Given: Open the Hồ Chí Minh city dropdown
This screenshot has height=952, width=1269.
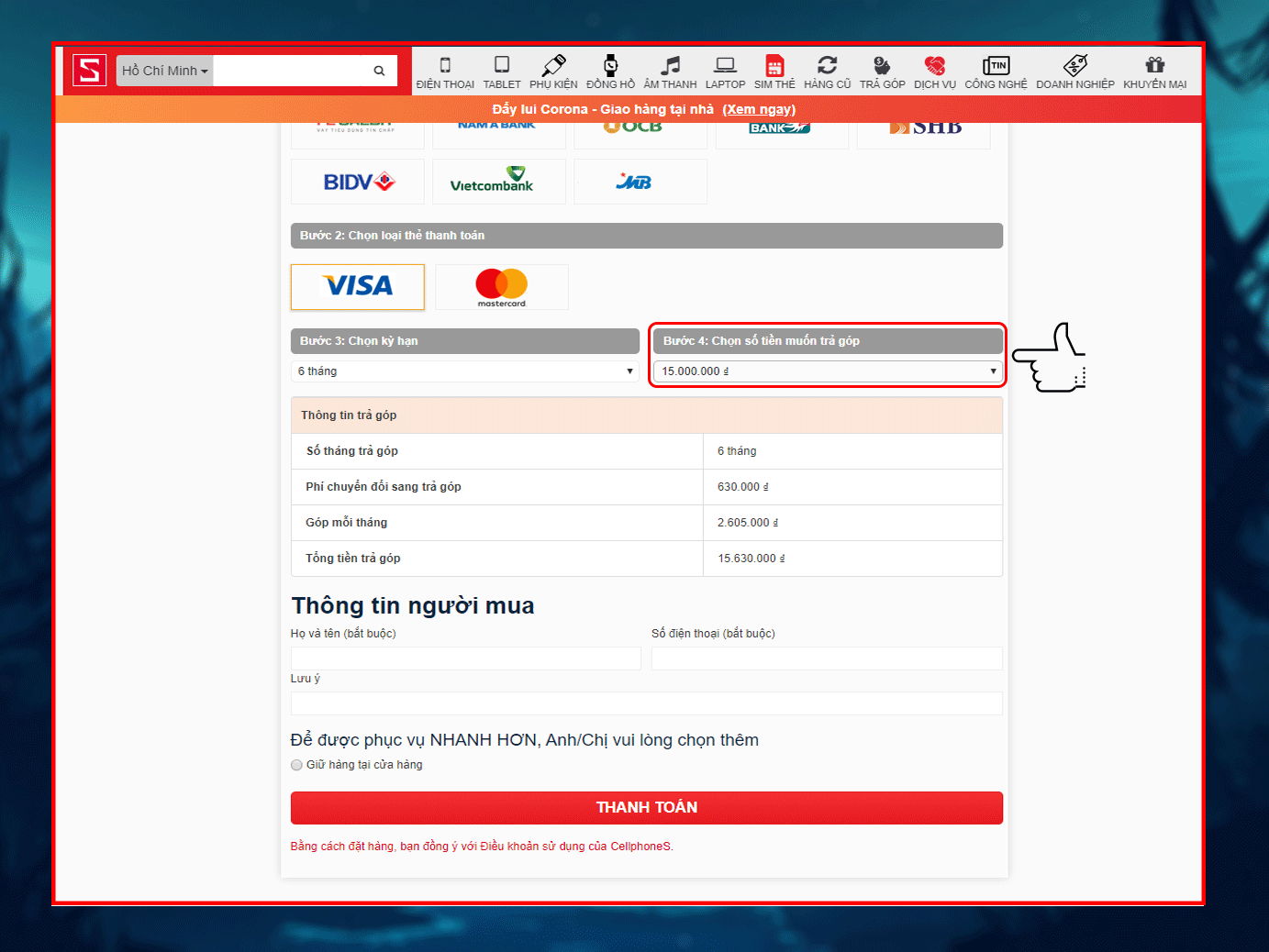Looking at the screenshot, I should [x=165, y=71].
